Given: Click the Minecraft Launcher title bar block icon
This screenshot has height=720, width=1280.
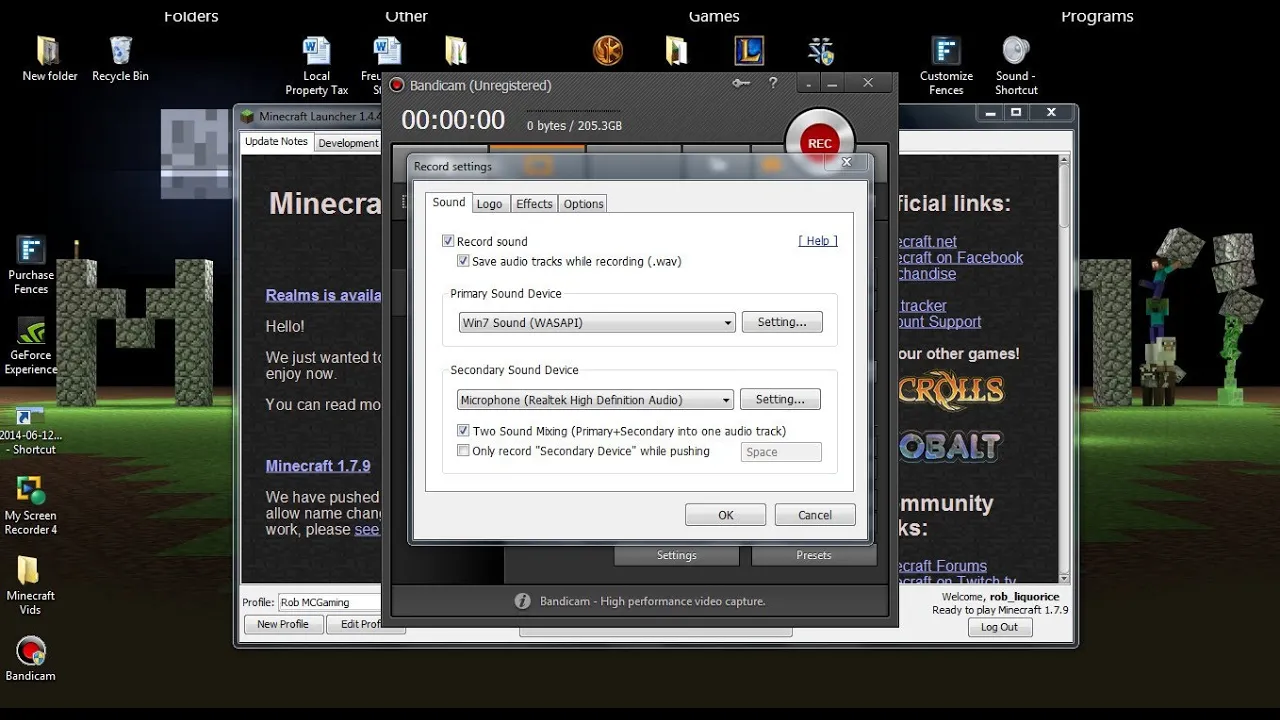Looking at the screenshot, I should pos(248,117).
